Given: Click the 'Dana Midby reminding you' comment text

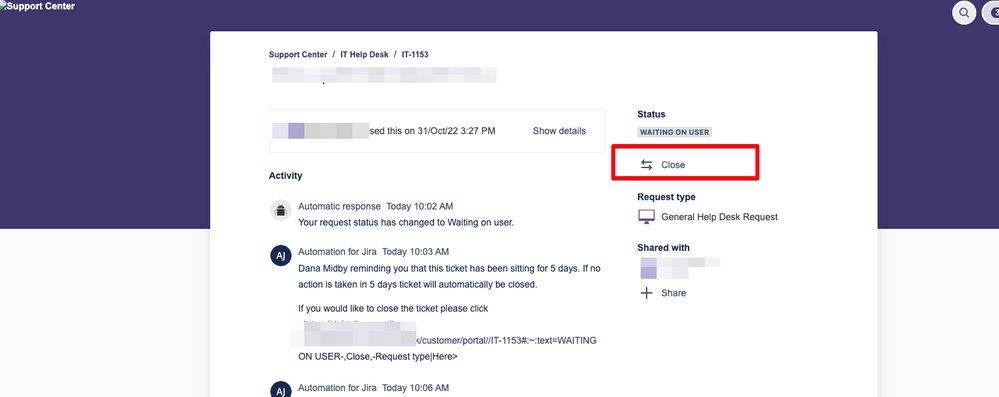Looking at the screenshot, I should 449,277.
